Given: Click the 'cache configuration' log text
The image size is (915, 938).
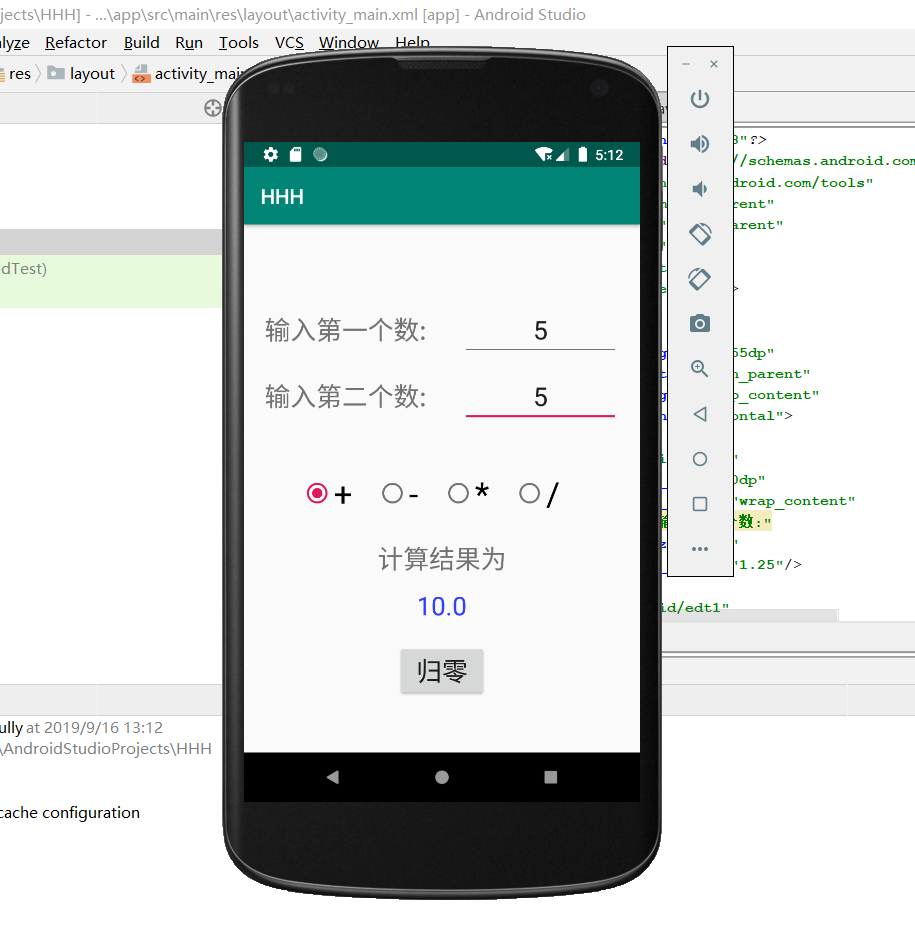Looking at the screenshot, I should pos(70,813).
